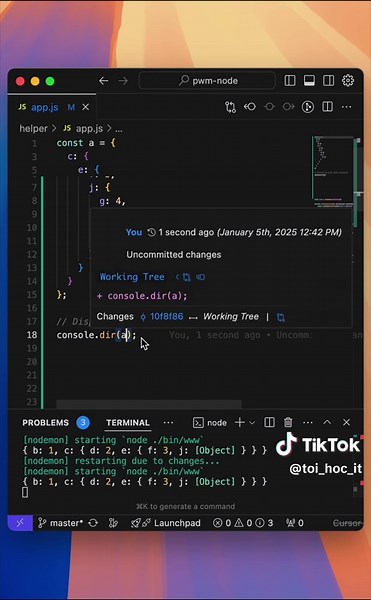Select the node terminal profile
This screenshot has height=600, width=371.
point(210,422)
